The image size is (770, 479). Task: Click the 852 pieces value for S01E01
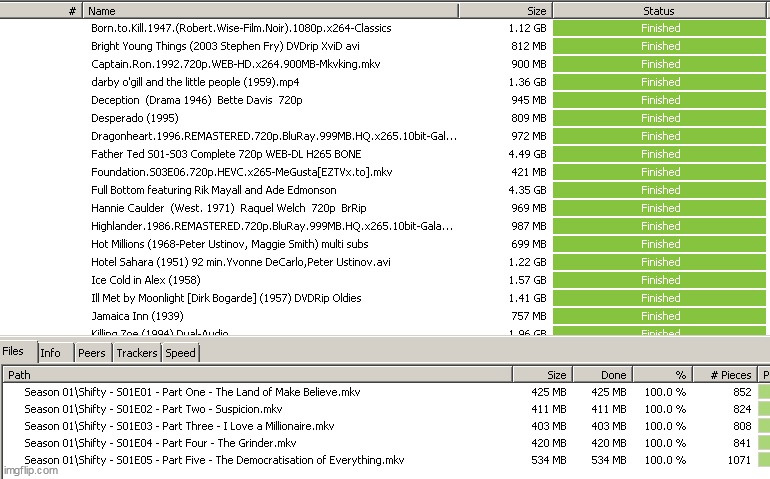point(742,392)
